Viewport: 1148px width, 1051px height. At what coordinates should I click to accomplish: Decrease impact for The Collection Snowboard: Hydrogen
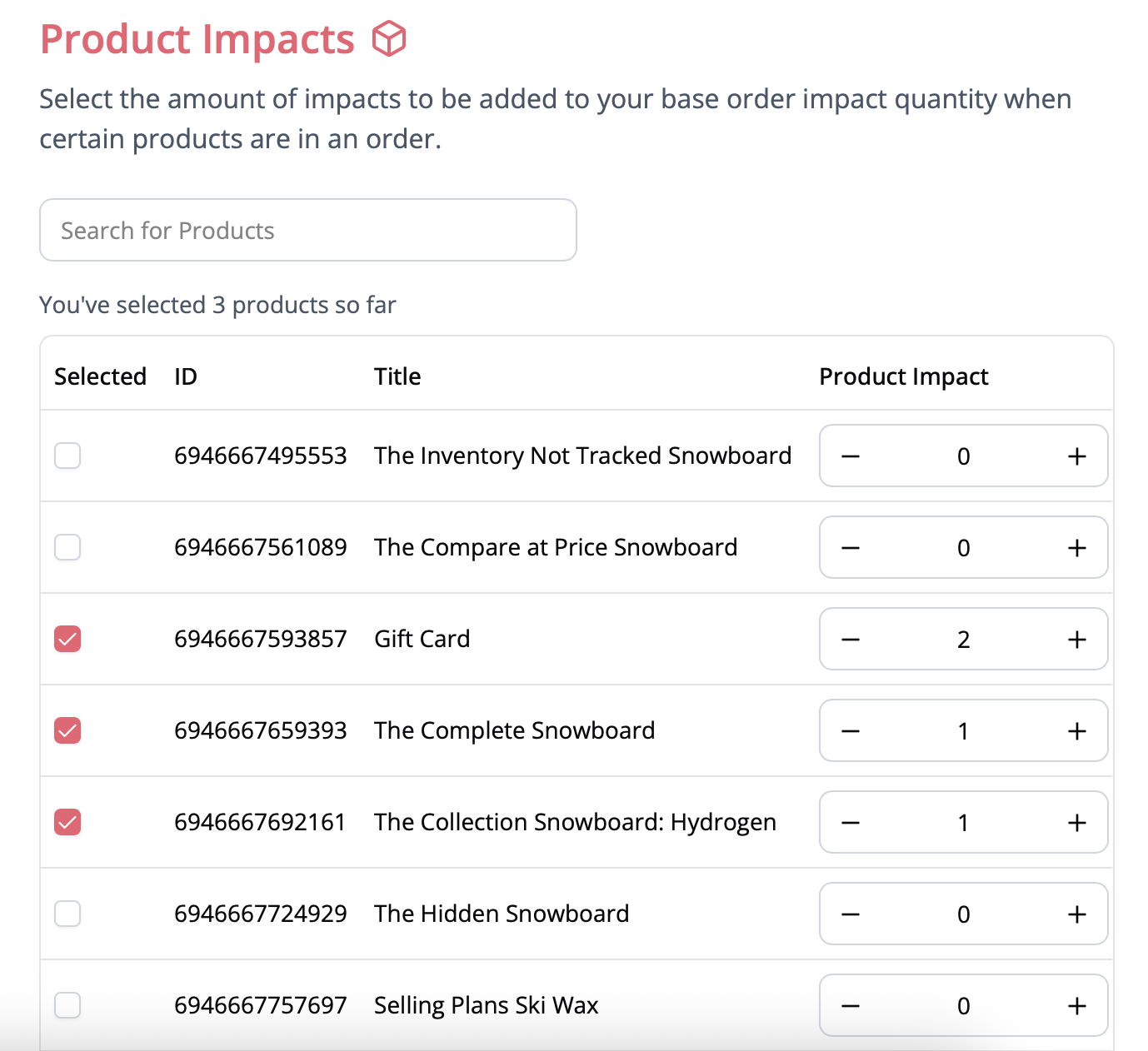click(x=851, y=823)
